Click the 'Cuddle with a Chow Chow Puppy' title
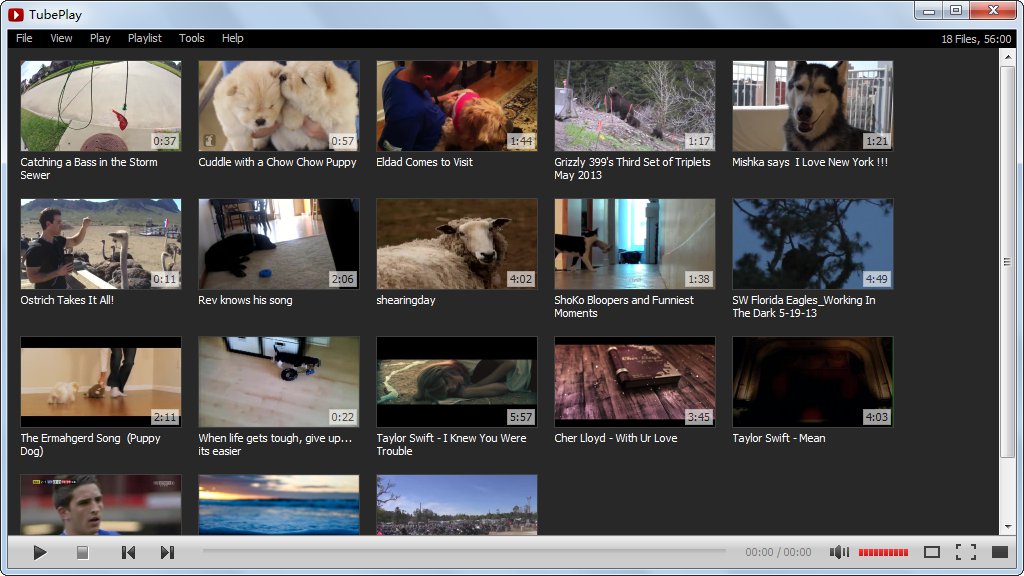 [x=278, y=162]
